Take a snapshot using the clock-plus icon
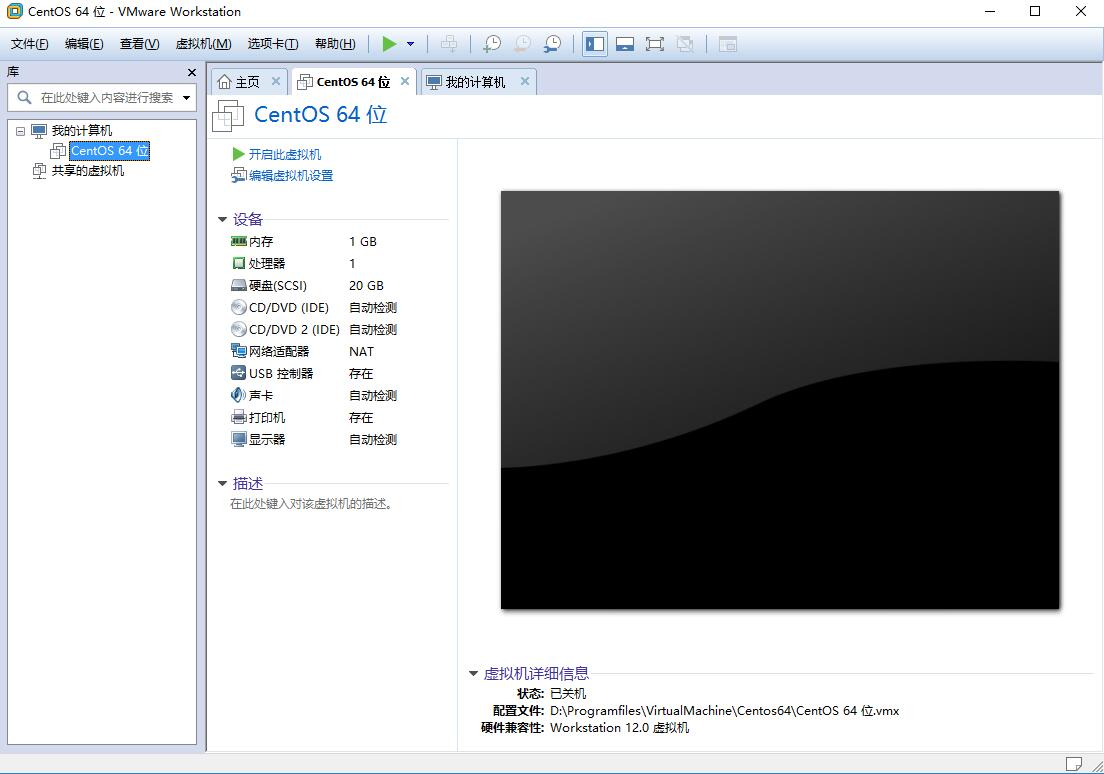The image size is (1104, 774). click(x=491, y=44)
